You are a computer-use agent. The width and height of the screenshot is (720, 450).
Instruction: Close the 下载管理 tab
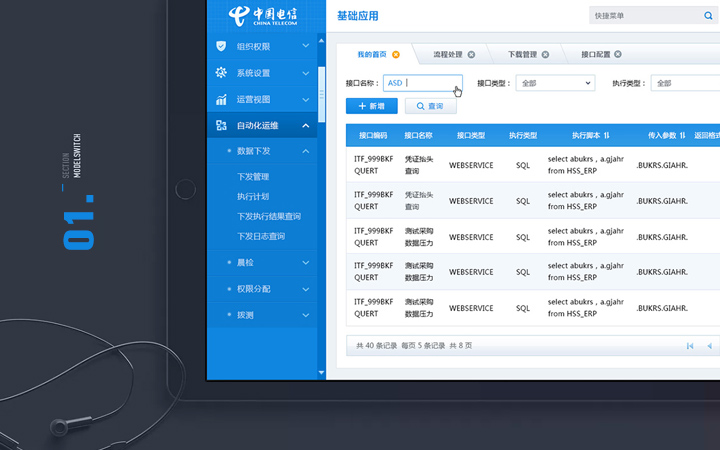pos(545,55)
